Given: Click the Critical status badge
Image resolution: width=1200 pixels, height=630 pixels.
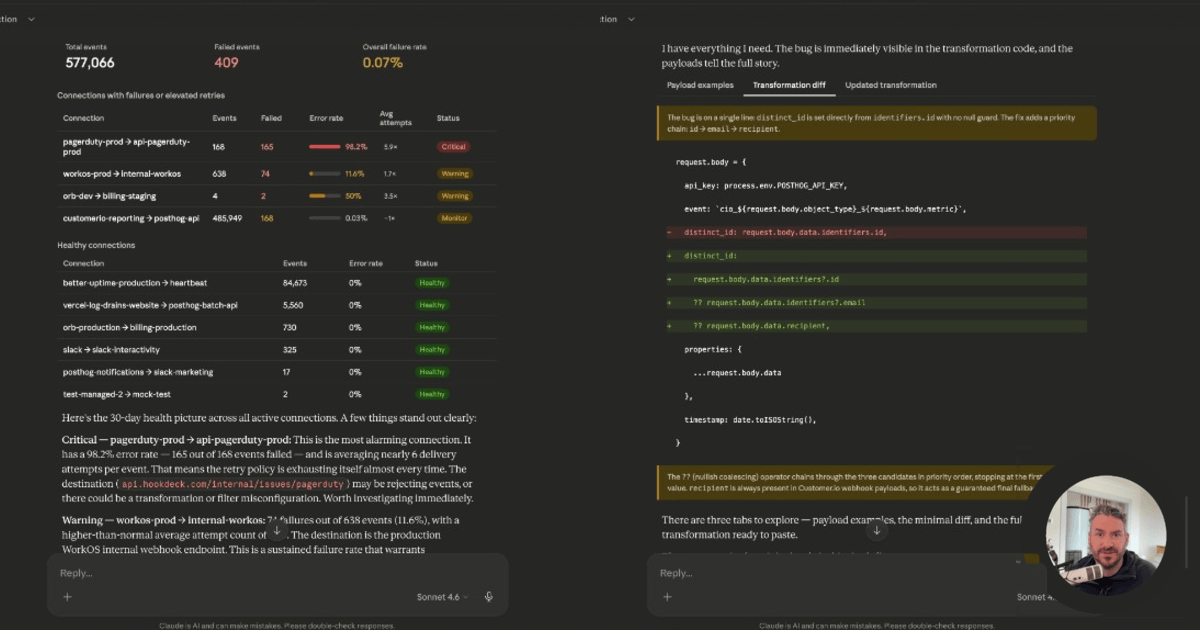Looking at the screenshot, I should click(453, 147).
